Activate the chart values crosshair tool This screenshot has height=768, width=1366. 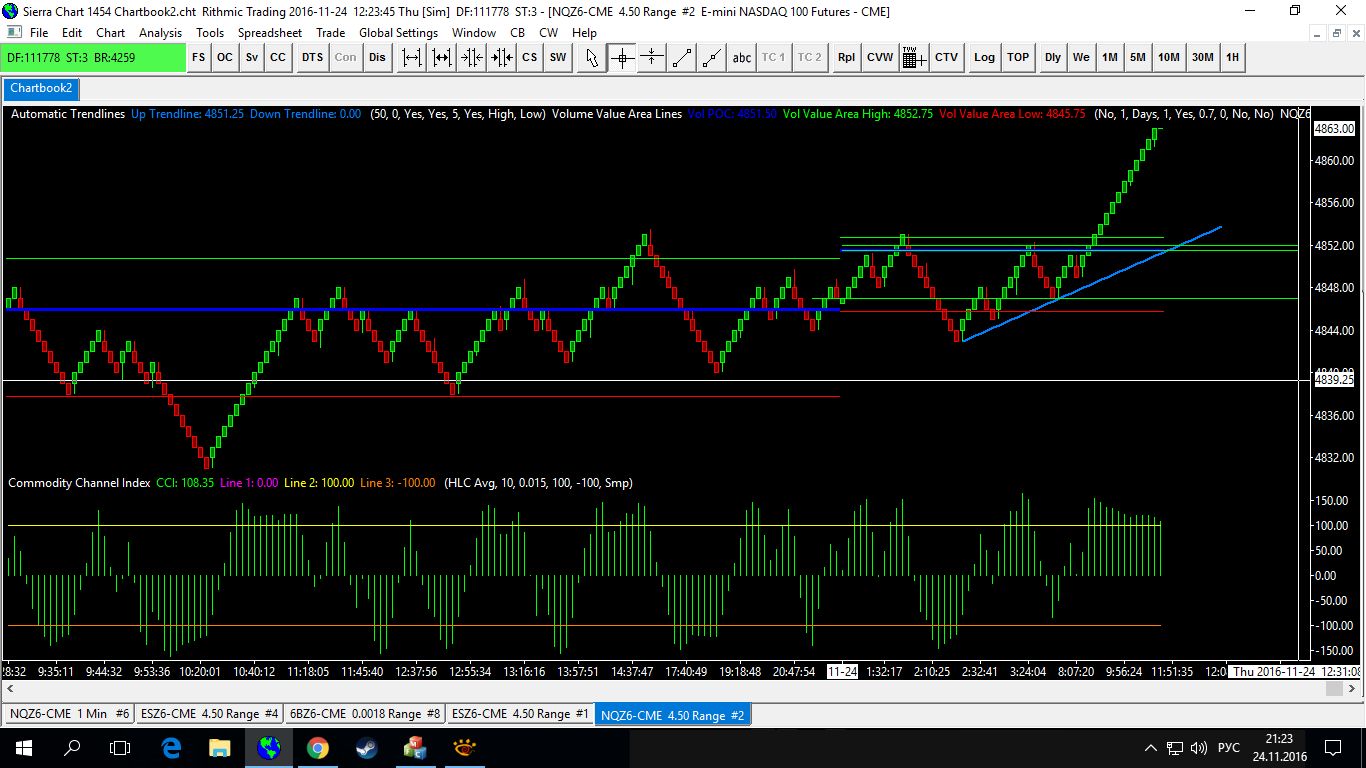pyautogui.click(x=622, y=57)
